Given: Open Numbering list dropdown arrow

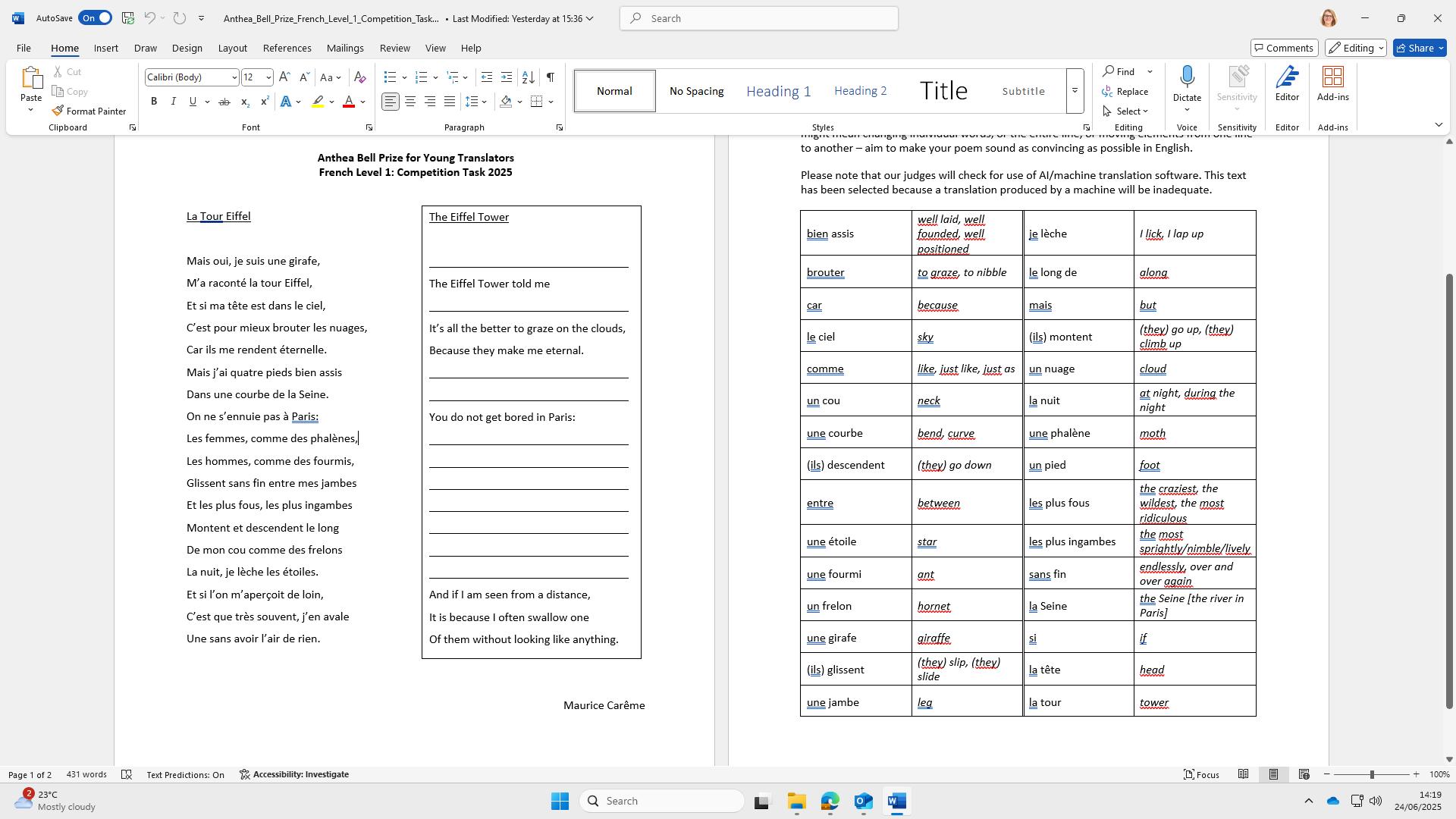Looking at the screenshot, I should (x=435, y=77).
